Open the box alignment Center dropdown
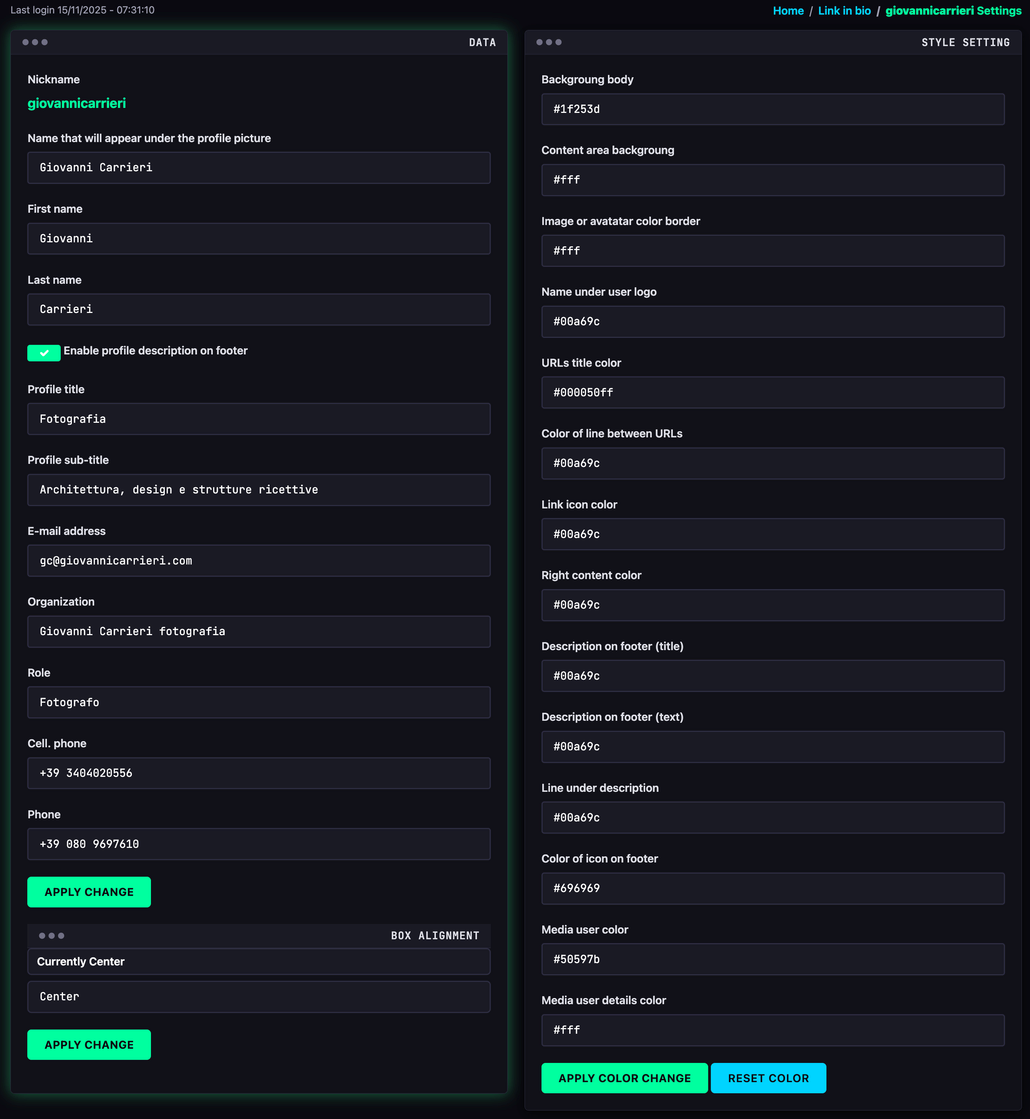This screenshot has width=1030, height=1119. point(258,996)
